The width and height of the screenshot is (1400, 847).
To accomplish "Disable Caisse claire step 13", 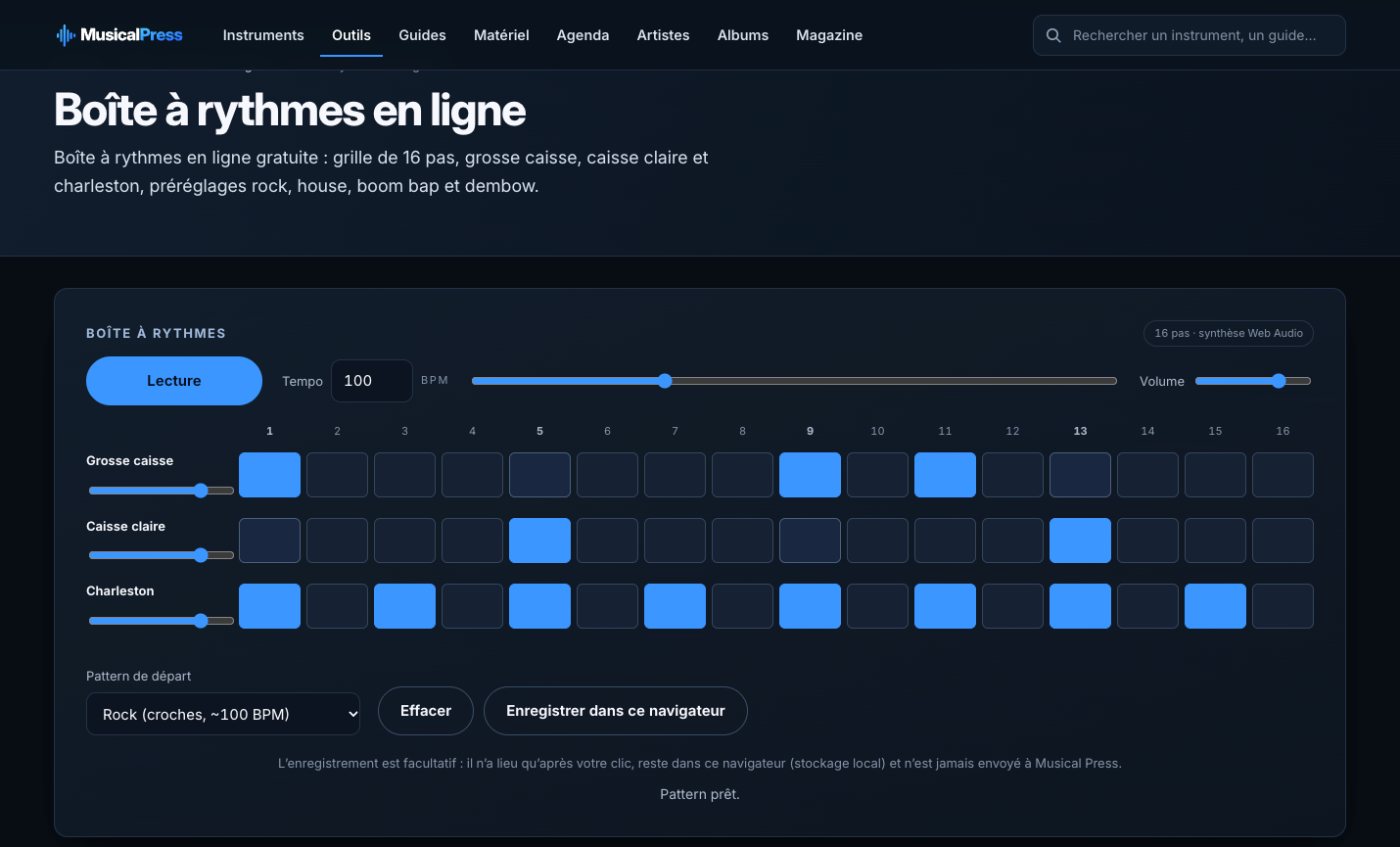I will coord(1080,541).
